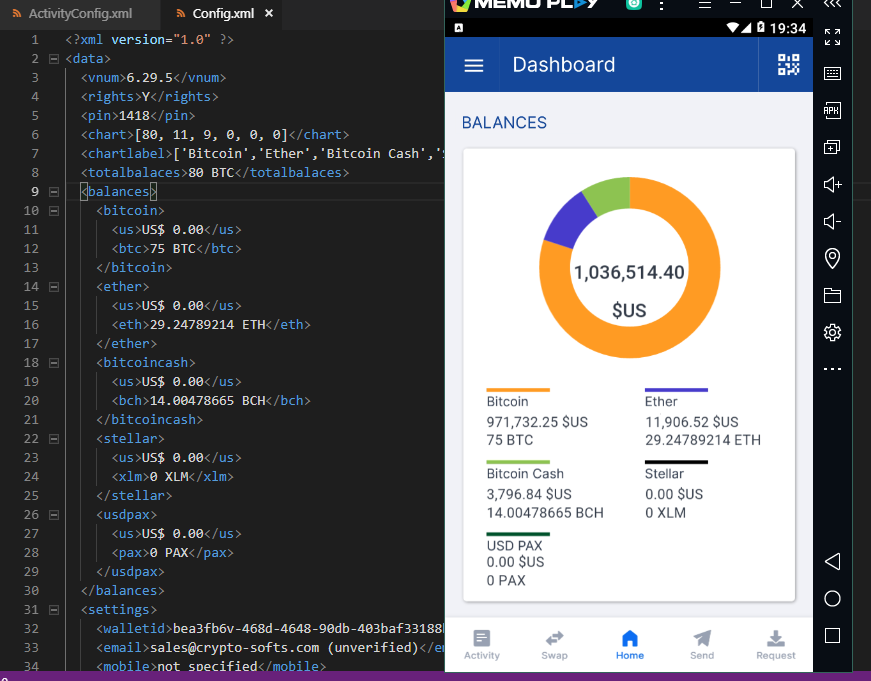Screen dimensions: 871x681
Task: Go to the Send screen
Action: point(702,644)
